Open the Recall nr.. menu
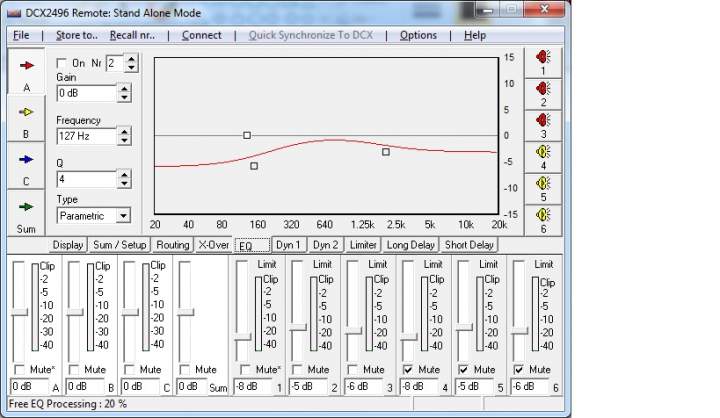 point(132,35)
